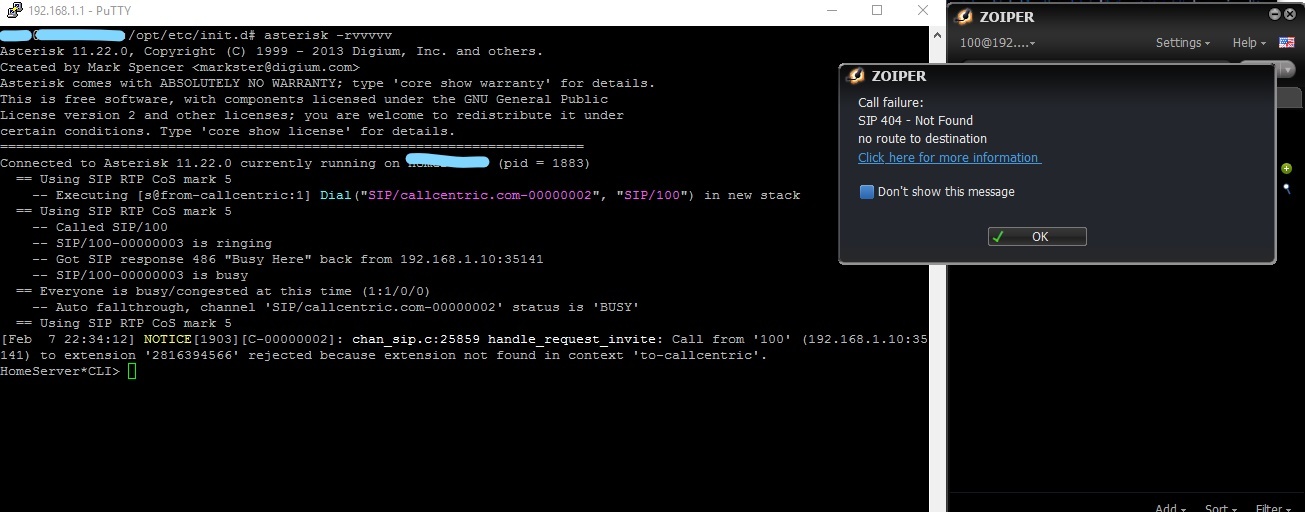Click the "extension '2816394566' rejected" log line
Image resolution: width=1305 pixels, height=512 pixels.
coord(384,355)
